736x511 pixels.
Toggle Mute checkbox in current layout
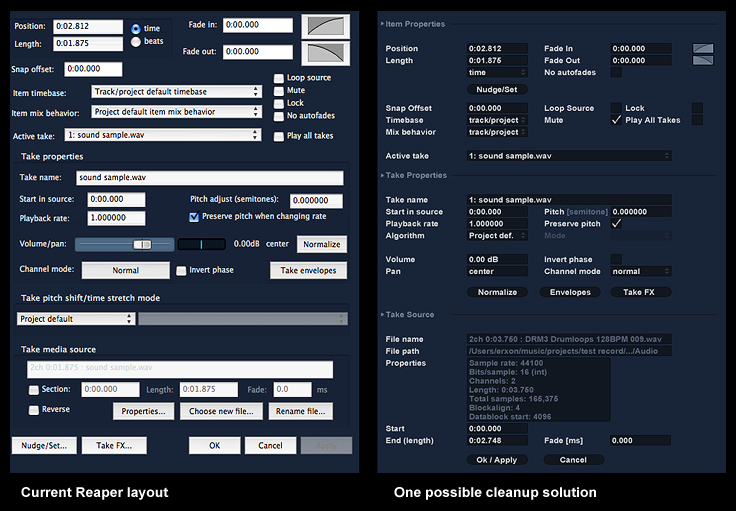(279, 91)
